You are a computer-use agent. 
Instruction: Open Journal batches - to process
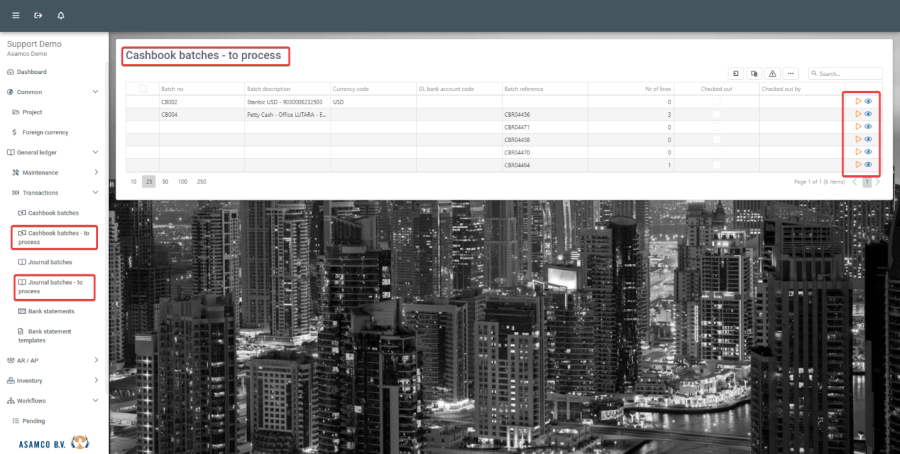59,287
